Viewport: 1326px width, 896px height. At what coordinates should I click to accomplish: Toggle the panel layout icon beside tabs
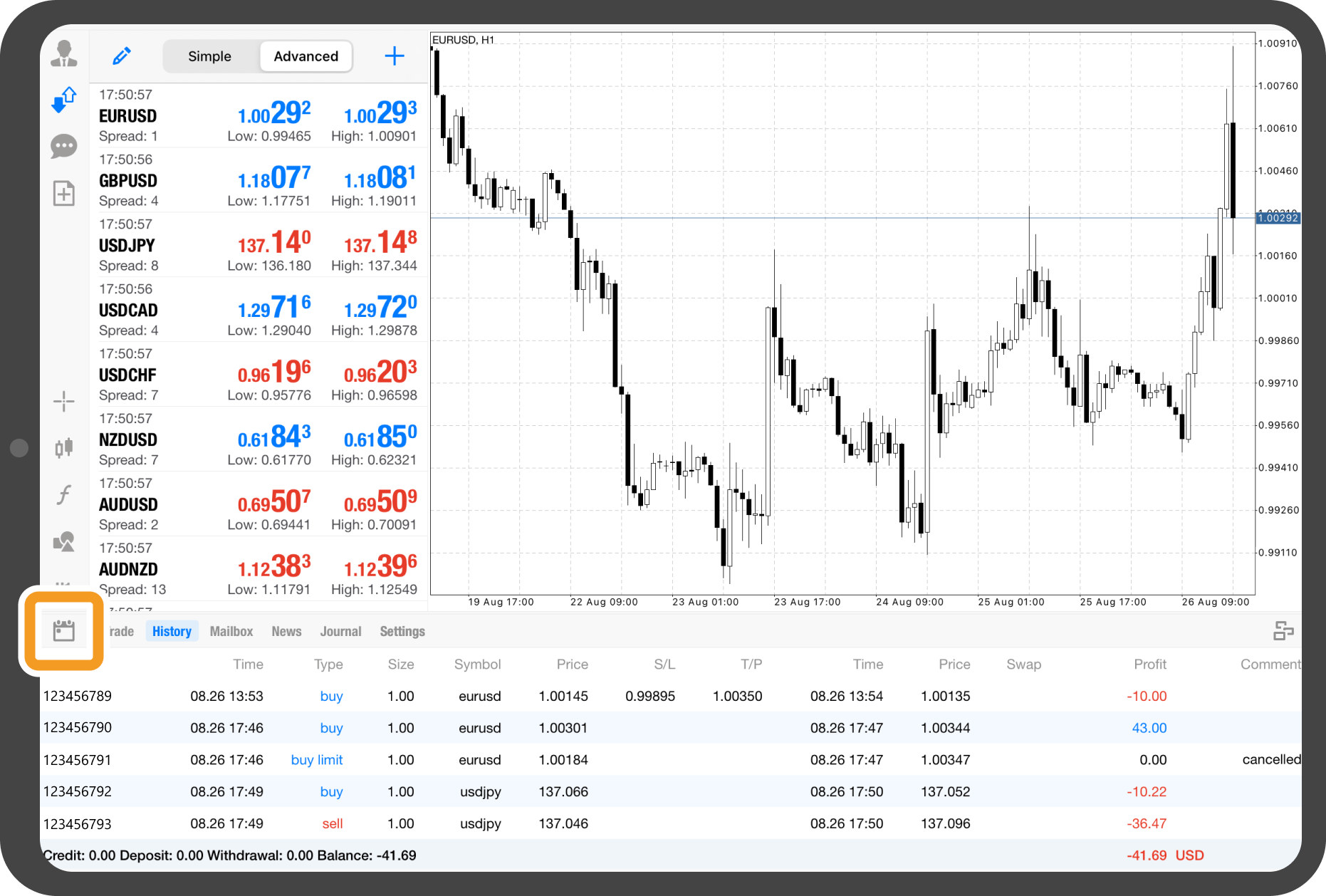pyautogui.click(x=1283, y=631)
